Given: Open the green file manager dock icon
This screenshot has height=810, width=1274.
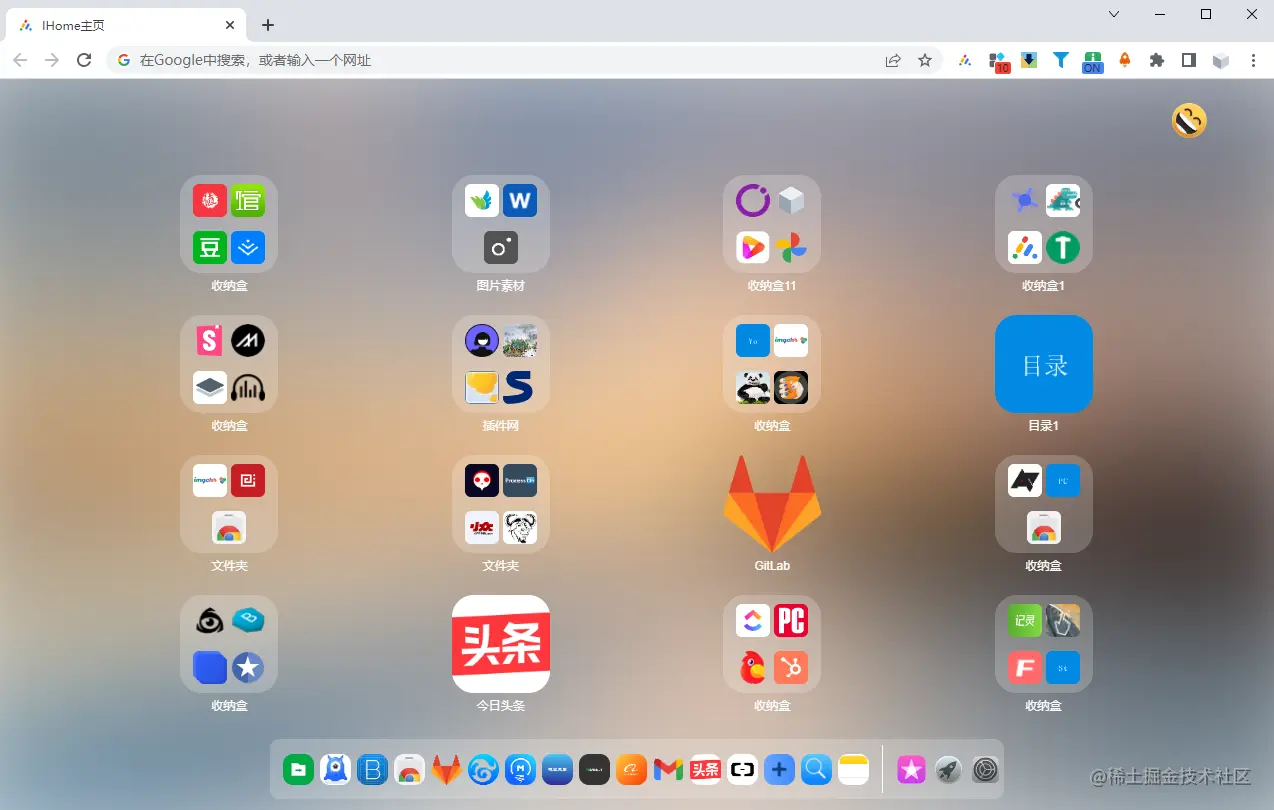Looking at the screenshot, I should pos(298,769).
